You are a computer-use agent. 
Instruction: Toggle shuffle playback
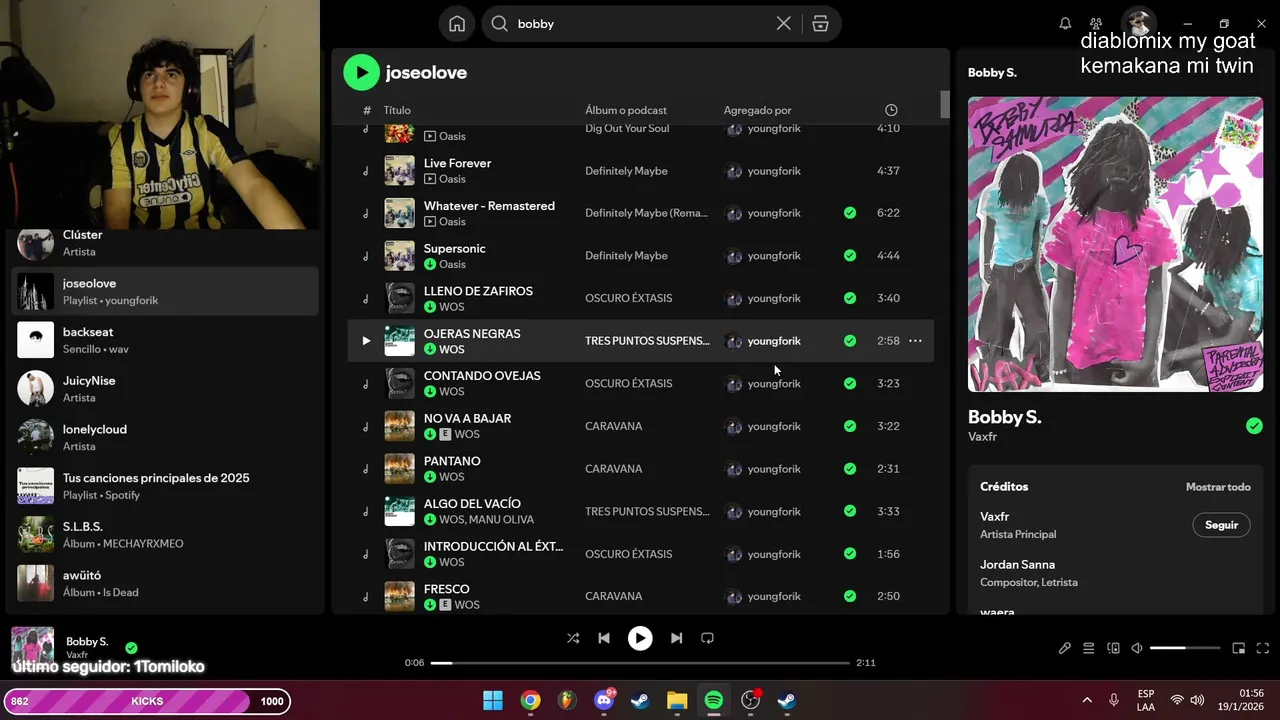coord(573,638)
